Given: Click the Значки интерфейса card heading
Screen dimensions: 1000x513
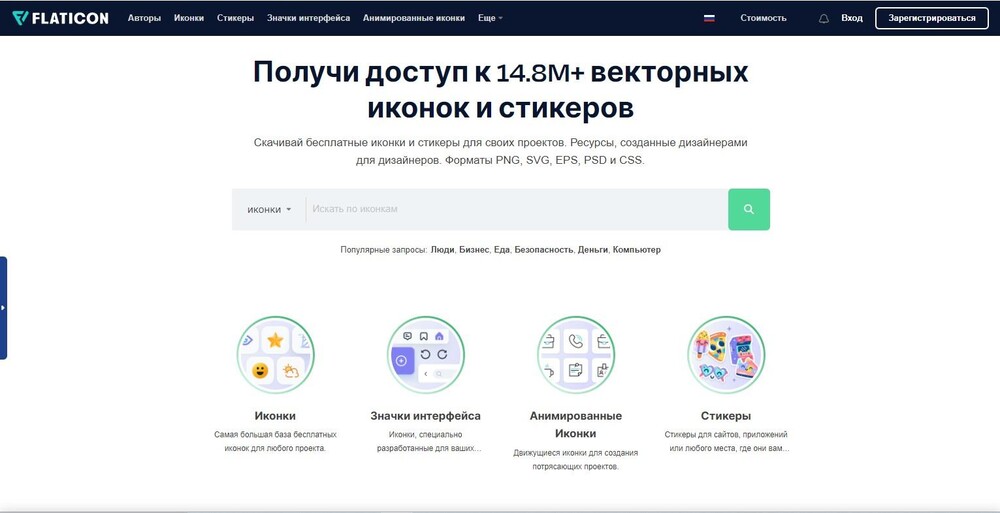Looking at the screenshot, I should pyautogui.click(x=425, y=416).
